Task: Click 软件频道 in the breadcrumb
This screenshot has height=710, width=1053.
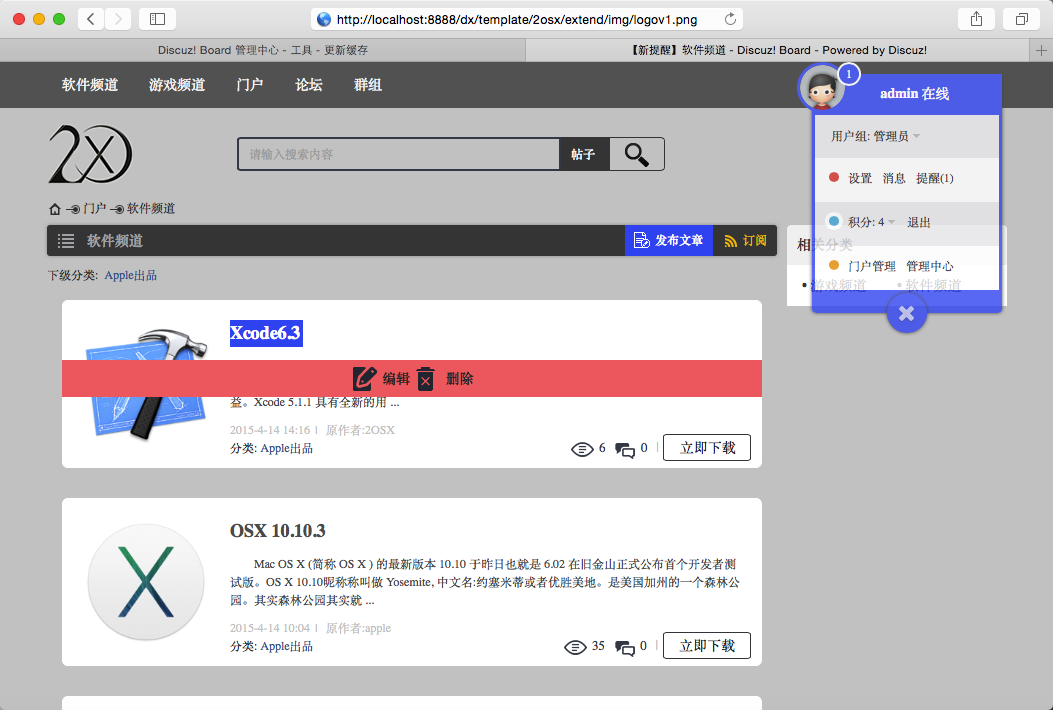Action: pos(151,208)
